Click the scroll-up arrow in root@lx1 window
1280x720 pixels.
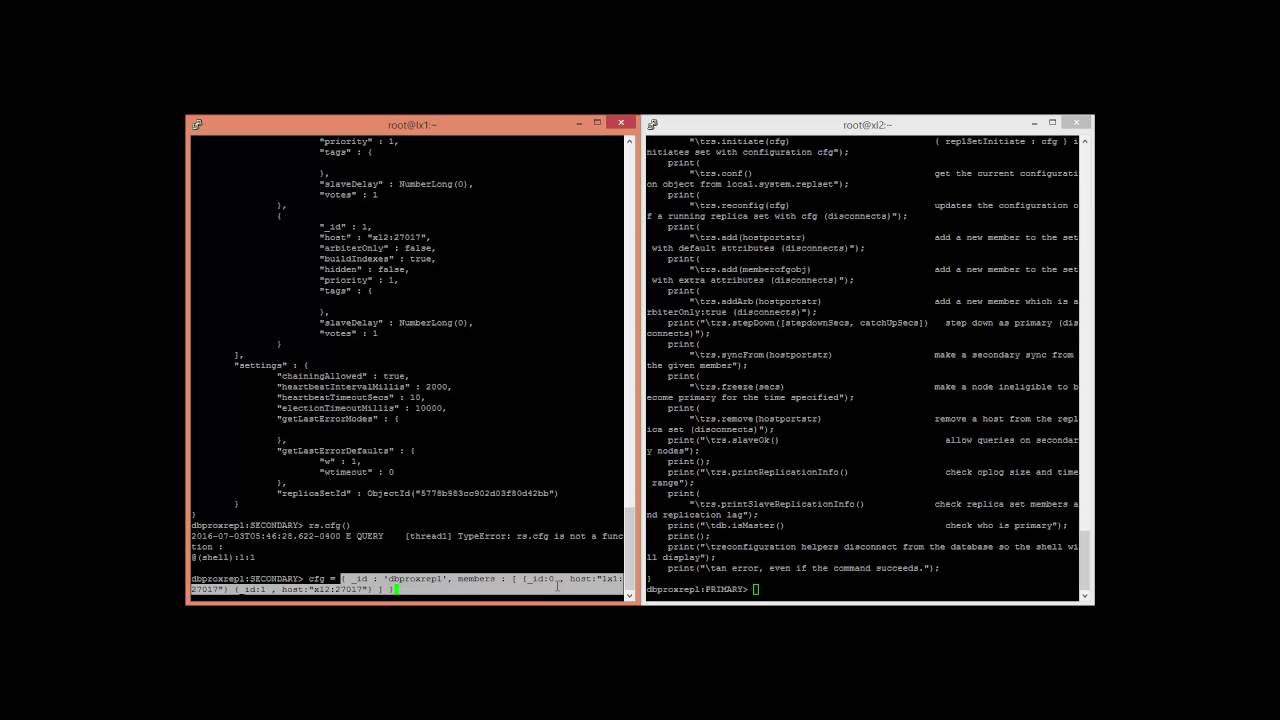(x=629, y=142)
